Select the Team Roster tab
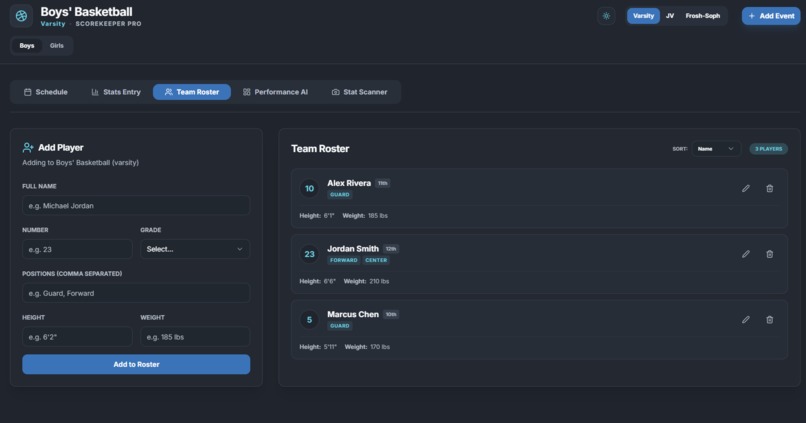 click(192, 92)
